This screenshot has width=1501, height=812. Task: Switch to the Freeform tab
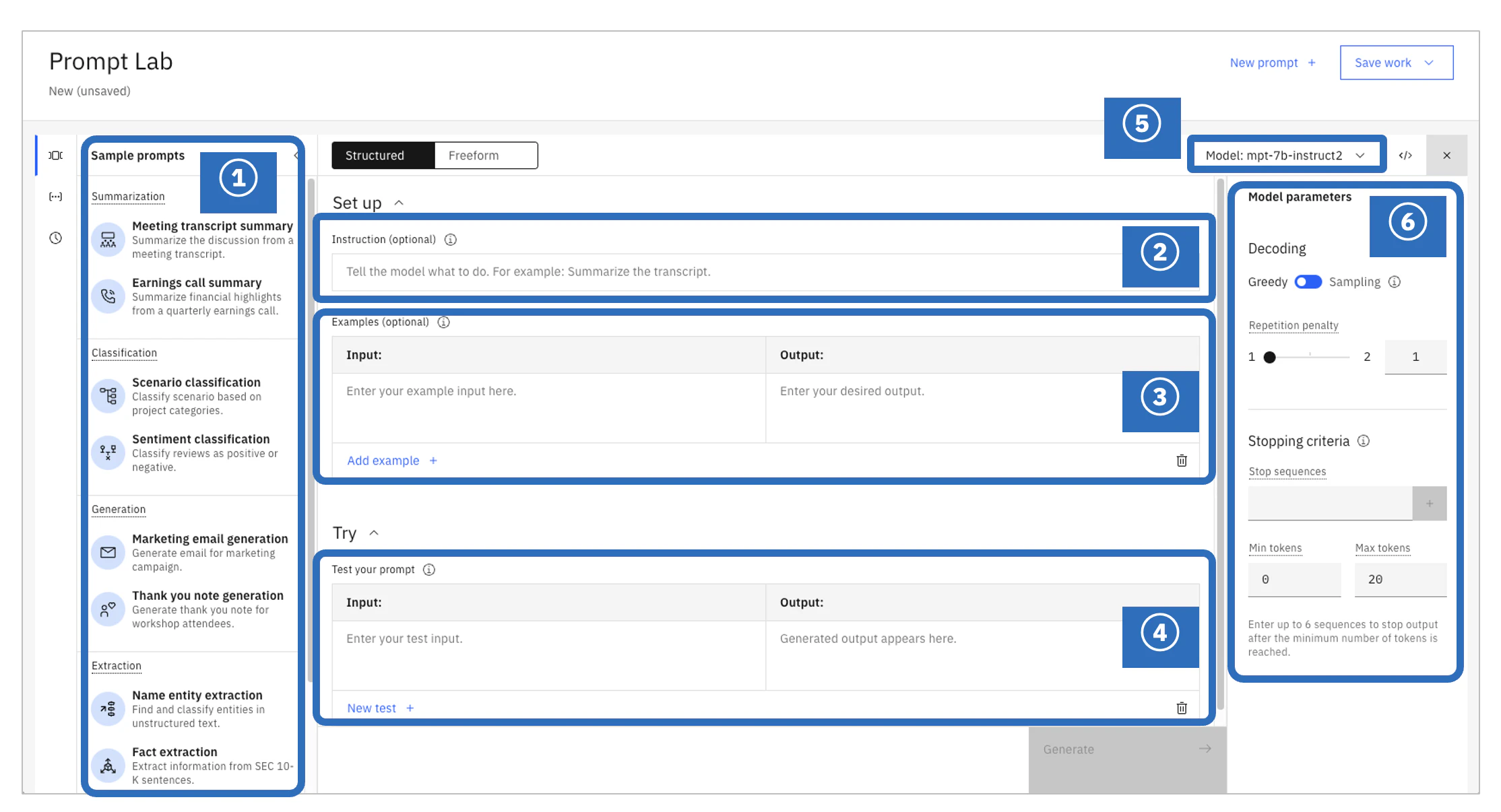pyautogui.click(x=486, y=156)
